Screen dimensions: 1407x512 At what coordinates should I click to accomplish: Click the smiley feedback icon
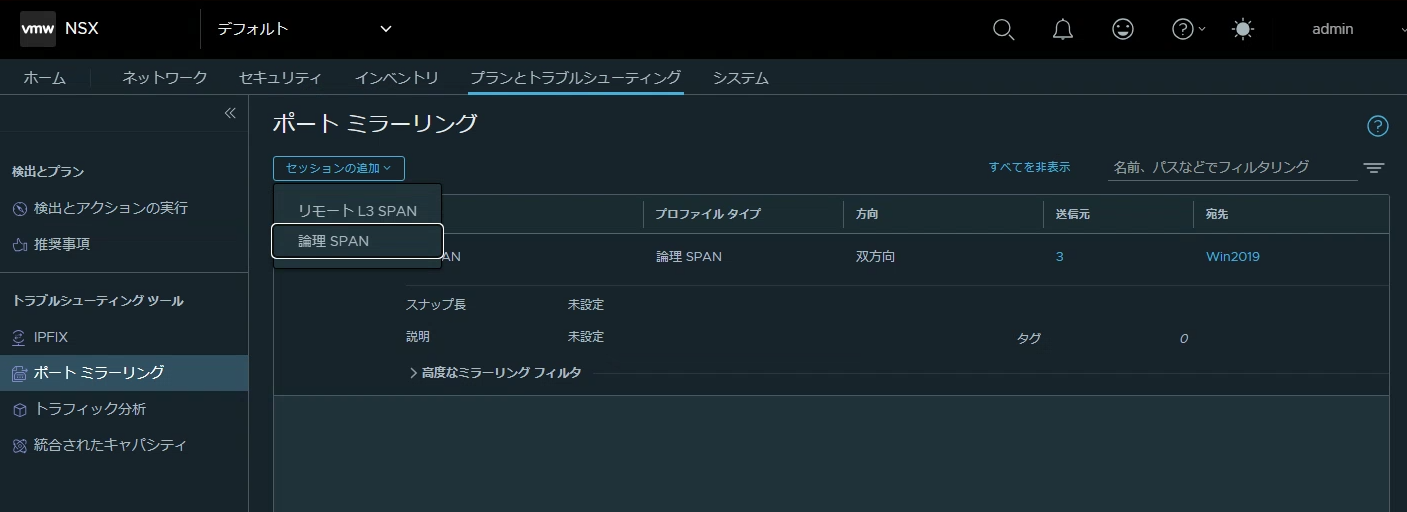click(x=1123, y=29)
